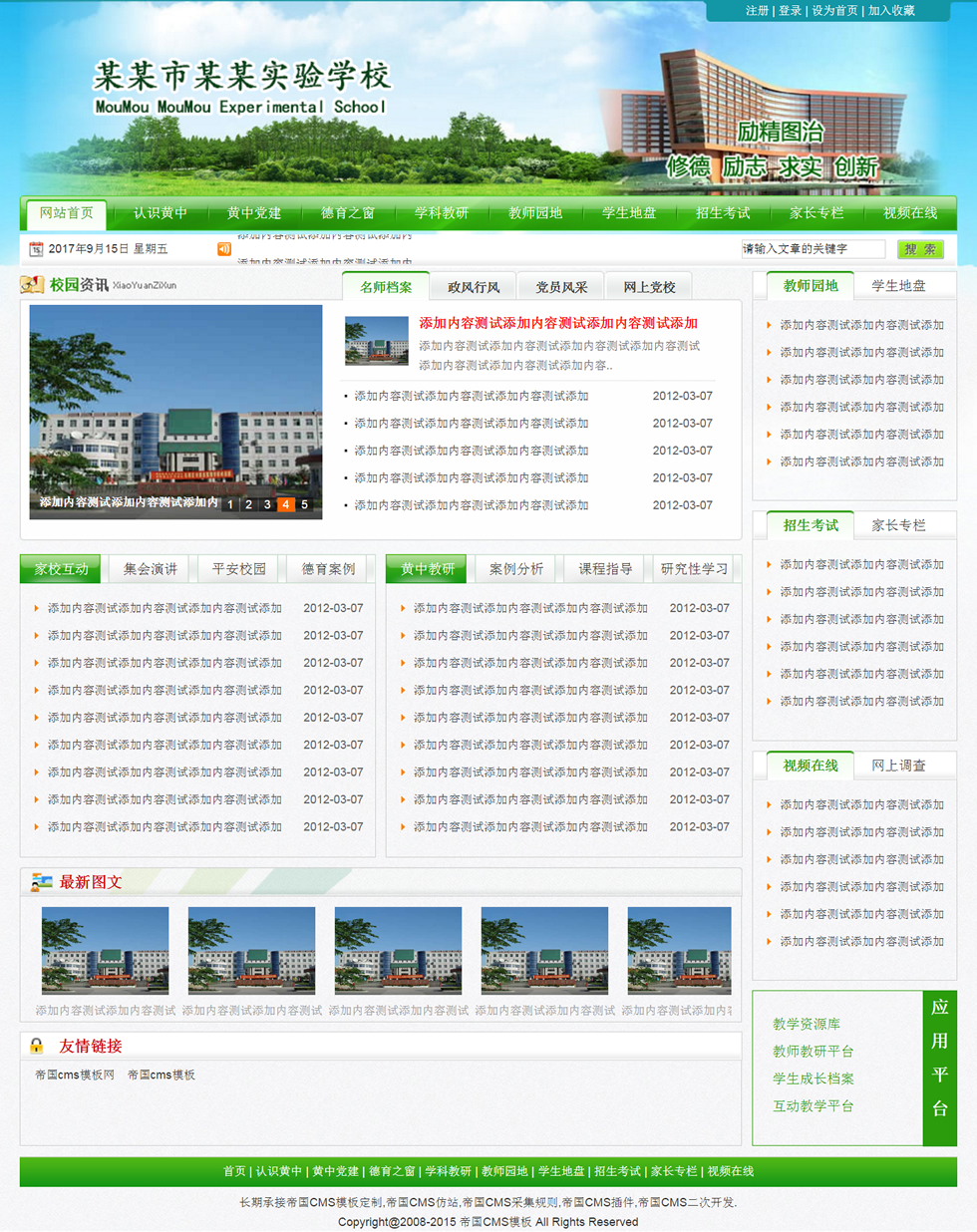The image size is (977, 1232).
Task: Click the announcement speaker icon
Action: pyautogui.click(x=224, y=248)
